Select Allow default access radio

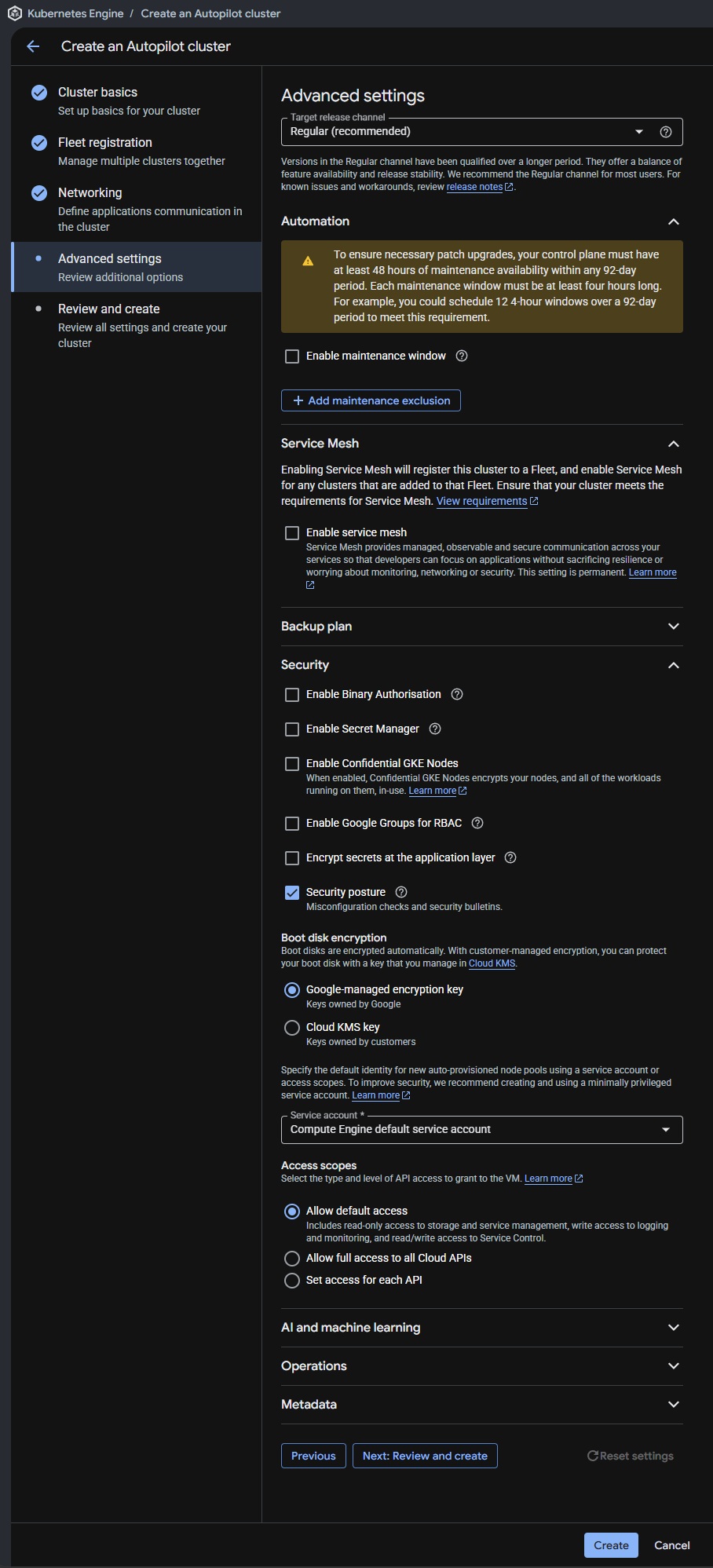pos(292,1212)
